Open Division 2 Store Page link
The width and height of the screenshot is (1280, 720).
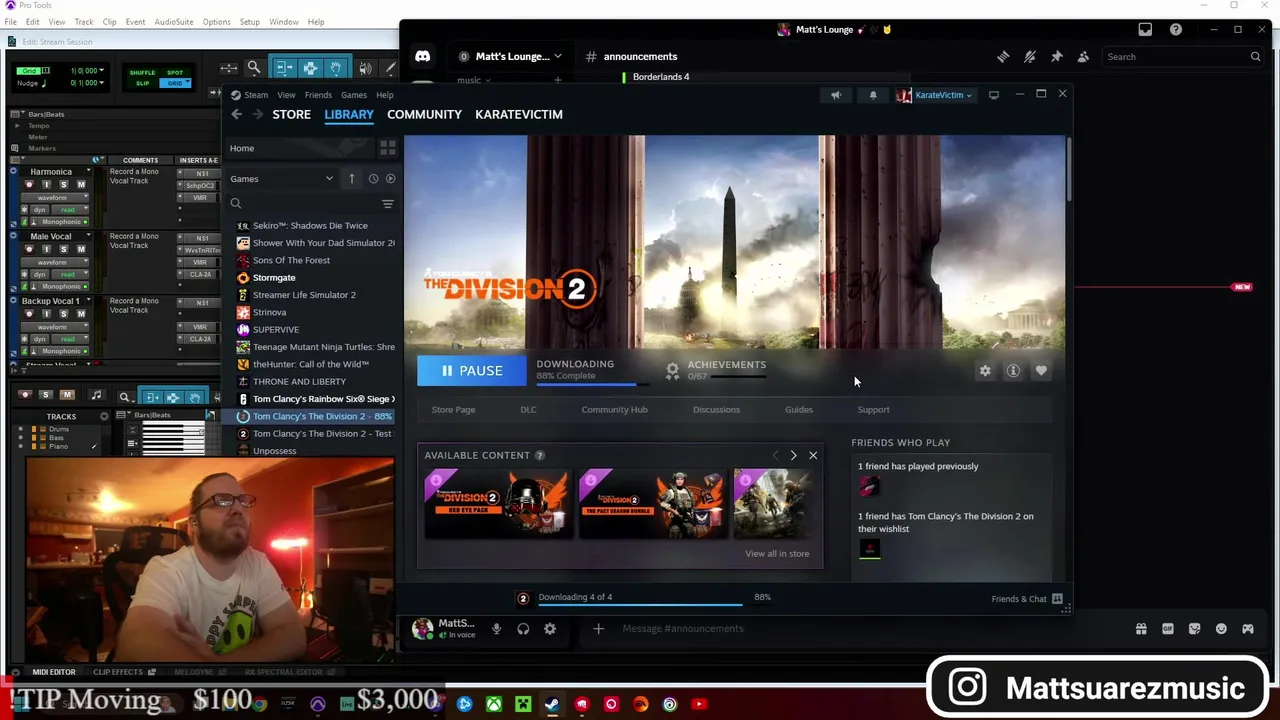click(x=453, y=410)
